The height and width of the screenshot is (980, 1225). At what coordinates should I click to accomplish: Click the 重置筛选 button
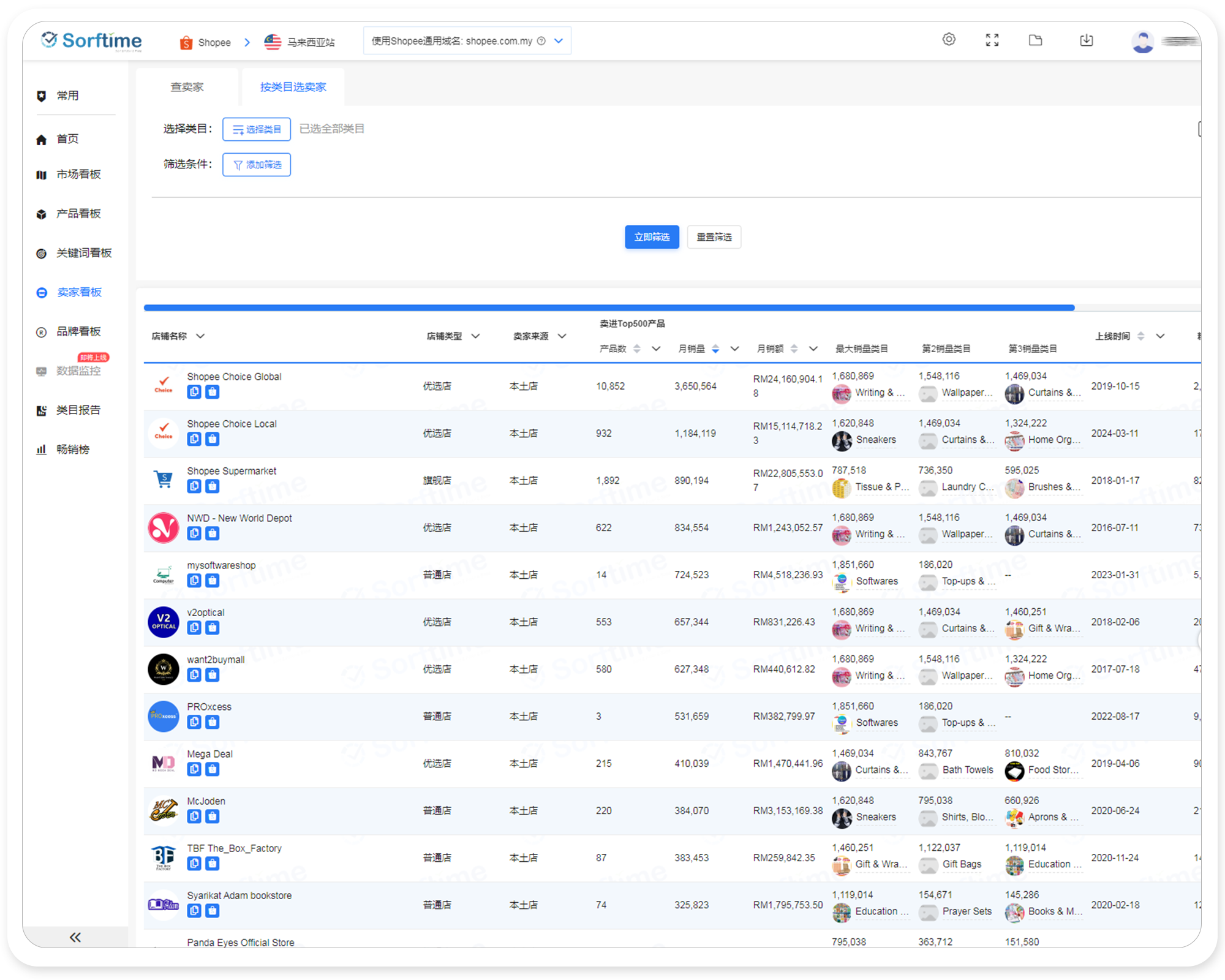pos(714,237)
